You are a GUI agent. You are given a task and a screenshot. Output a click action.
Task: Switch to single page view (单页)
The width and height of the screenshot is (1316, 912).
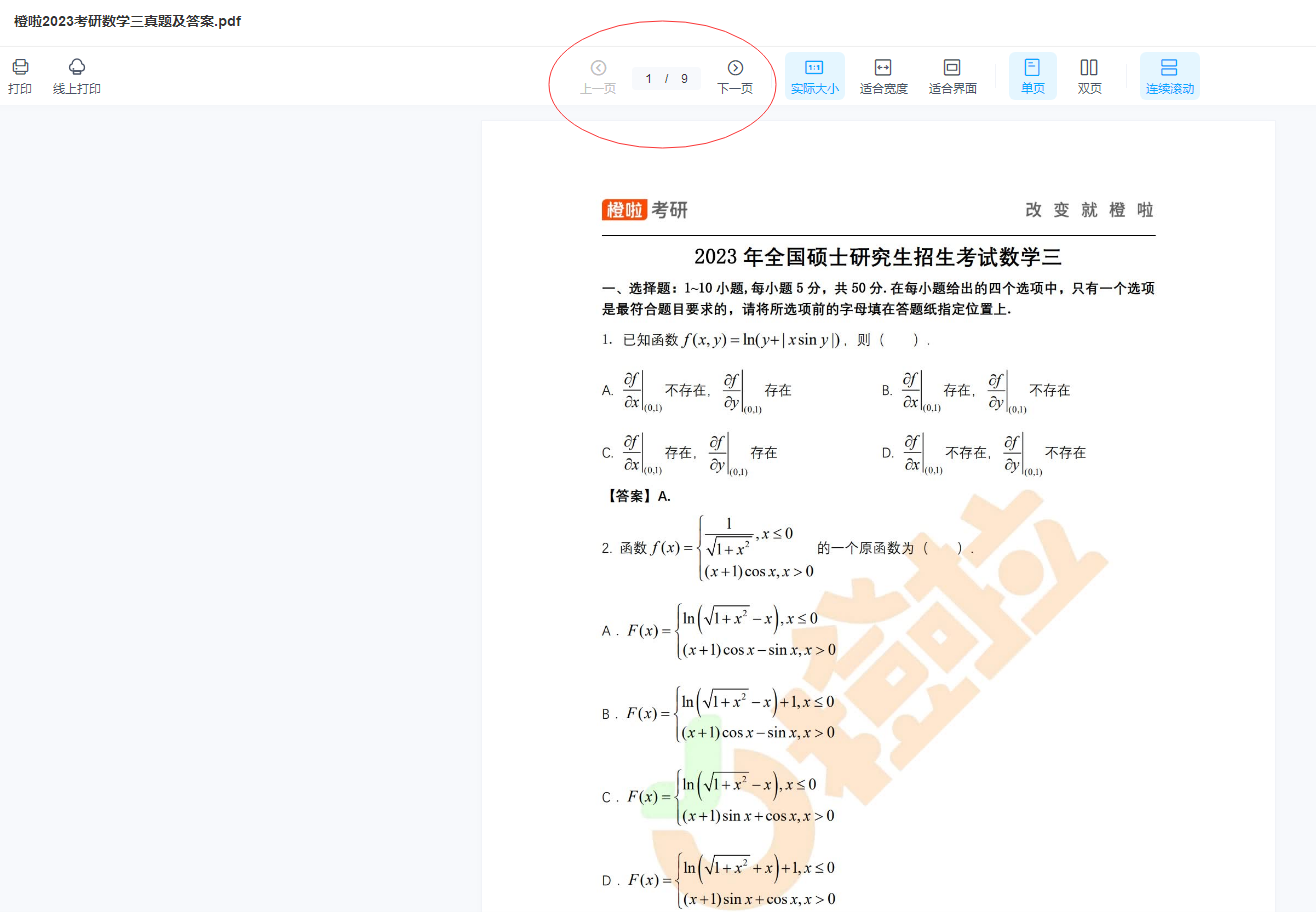click(1032, 76)
